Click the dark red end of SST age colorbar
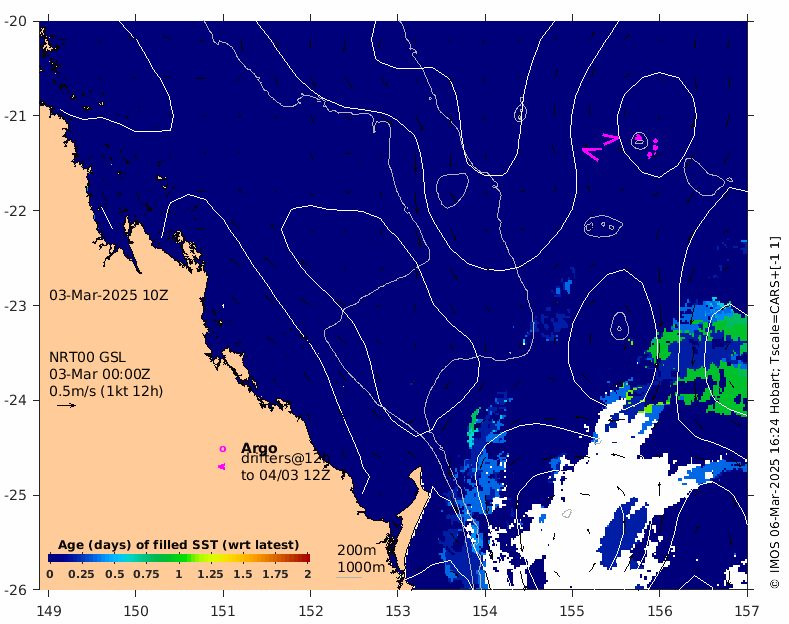Image resolution: width=789 pixels, height=624 pixels. click(x=305, y=558)
